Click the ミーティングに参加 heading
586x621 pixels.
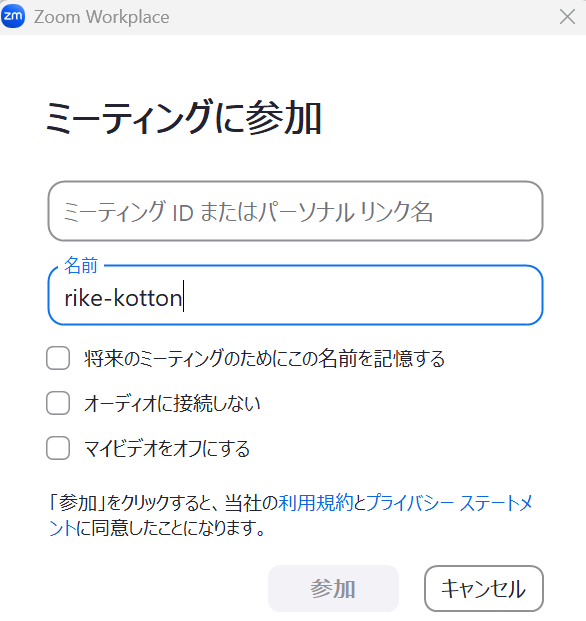click(x=183, y=118)
